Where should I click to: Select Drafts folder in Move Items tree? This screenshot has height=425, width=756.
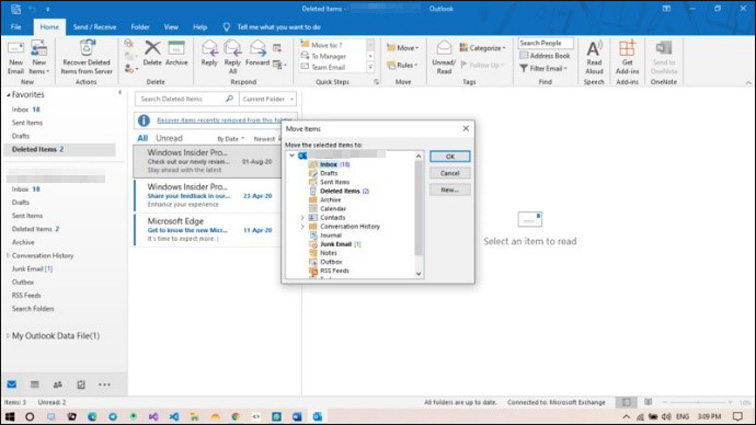(324, 173)
